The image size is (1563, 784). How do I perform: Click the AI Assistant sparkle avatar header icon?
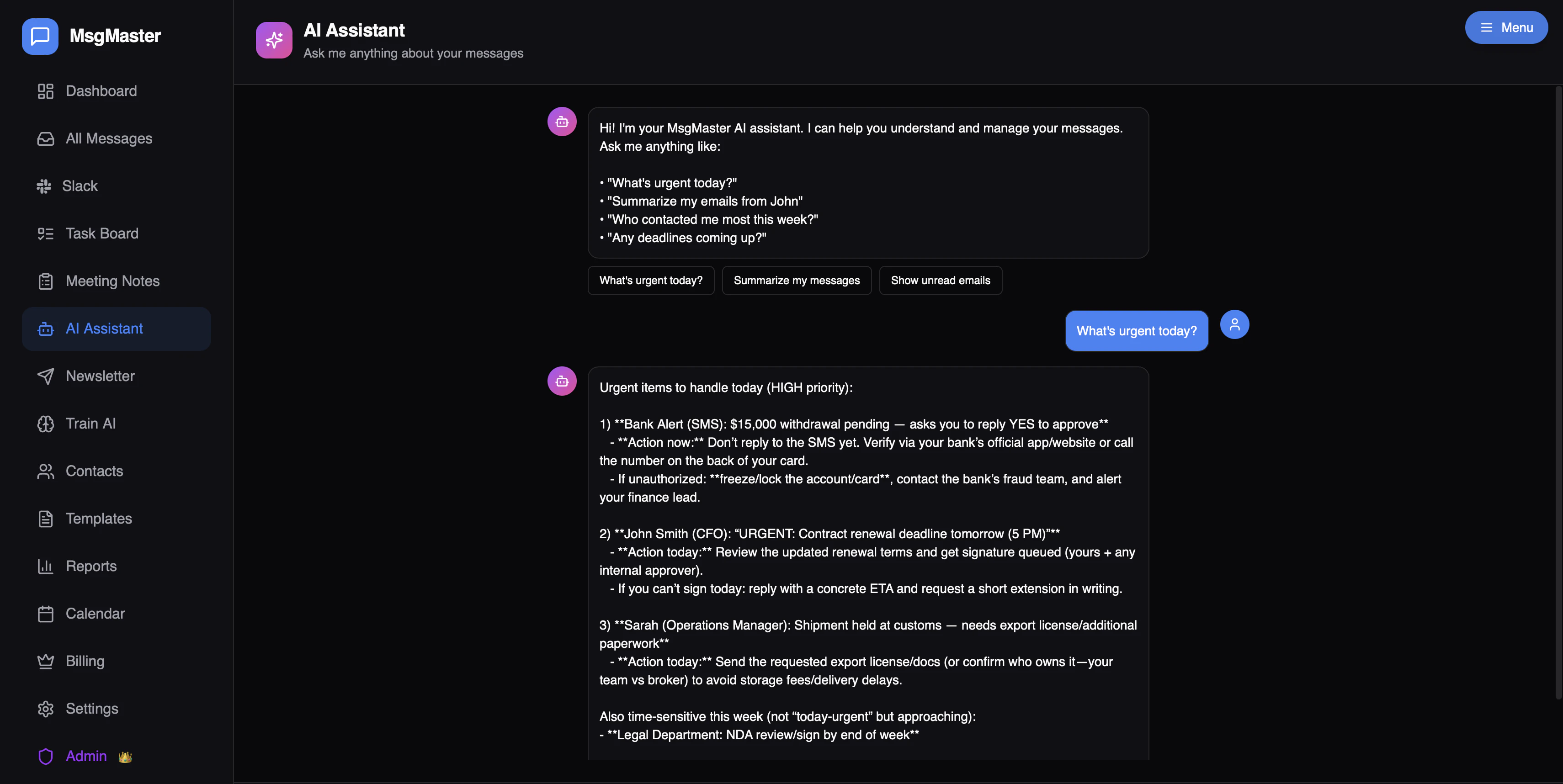274,40
